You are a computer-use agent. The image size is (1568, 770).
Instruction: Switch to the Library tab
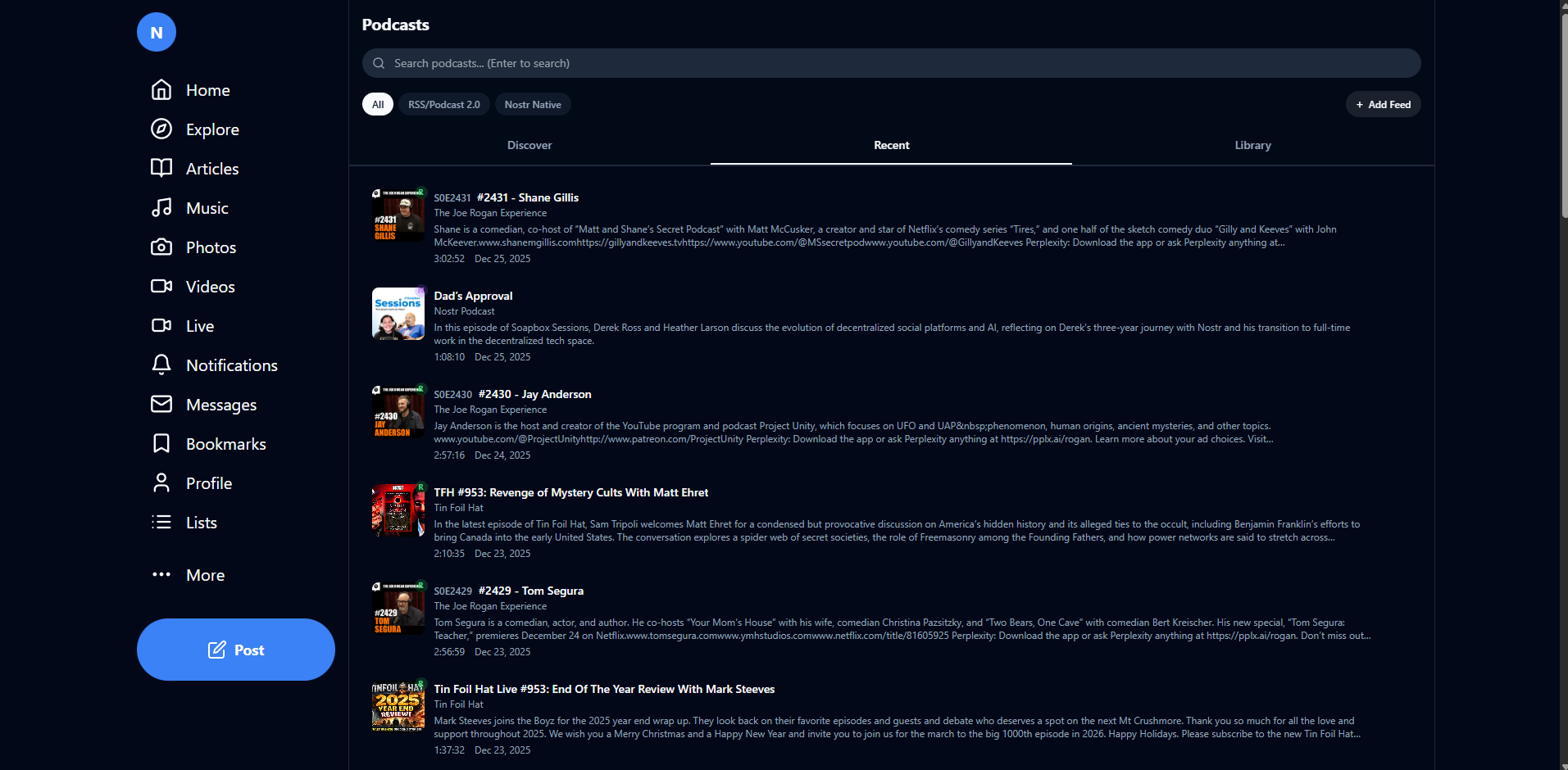(x=1252, y=146)
